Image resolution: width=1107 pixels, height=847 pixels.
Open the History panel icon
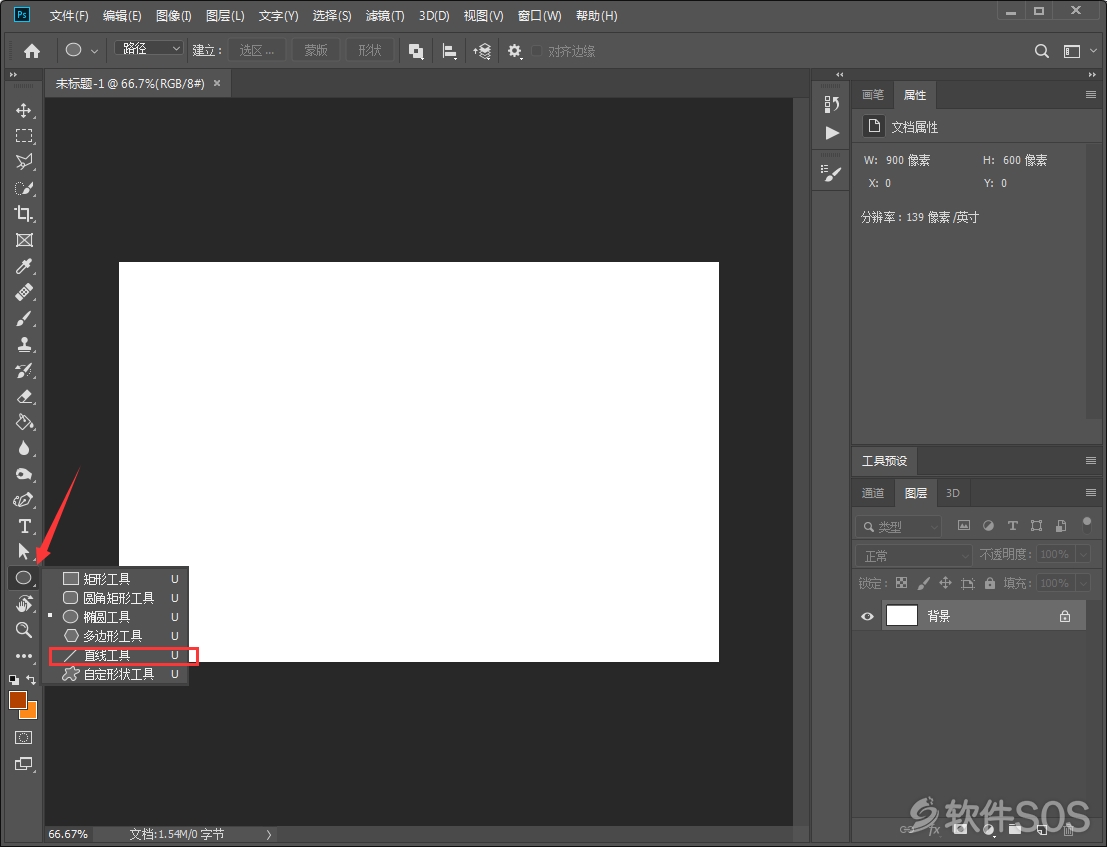832,104
